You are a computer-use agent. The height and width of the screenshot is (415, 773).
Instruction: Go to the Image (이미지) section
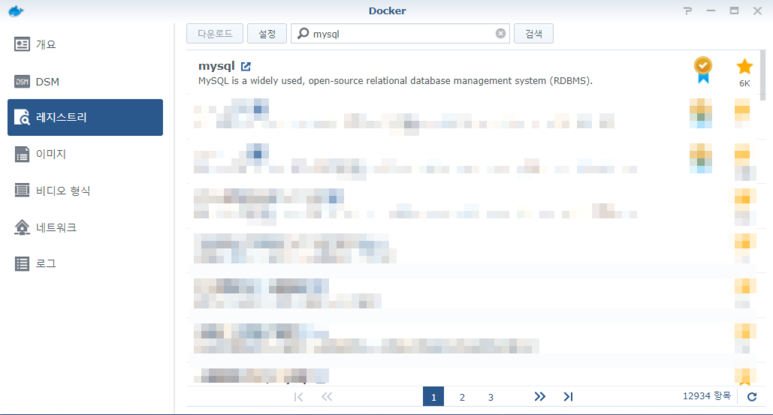85,154
